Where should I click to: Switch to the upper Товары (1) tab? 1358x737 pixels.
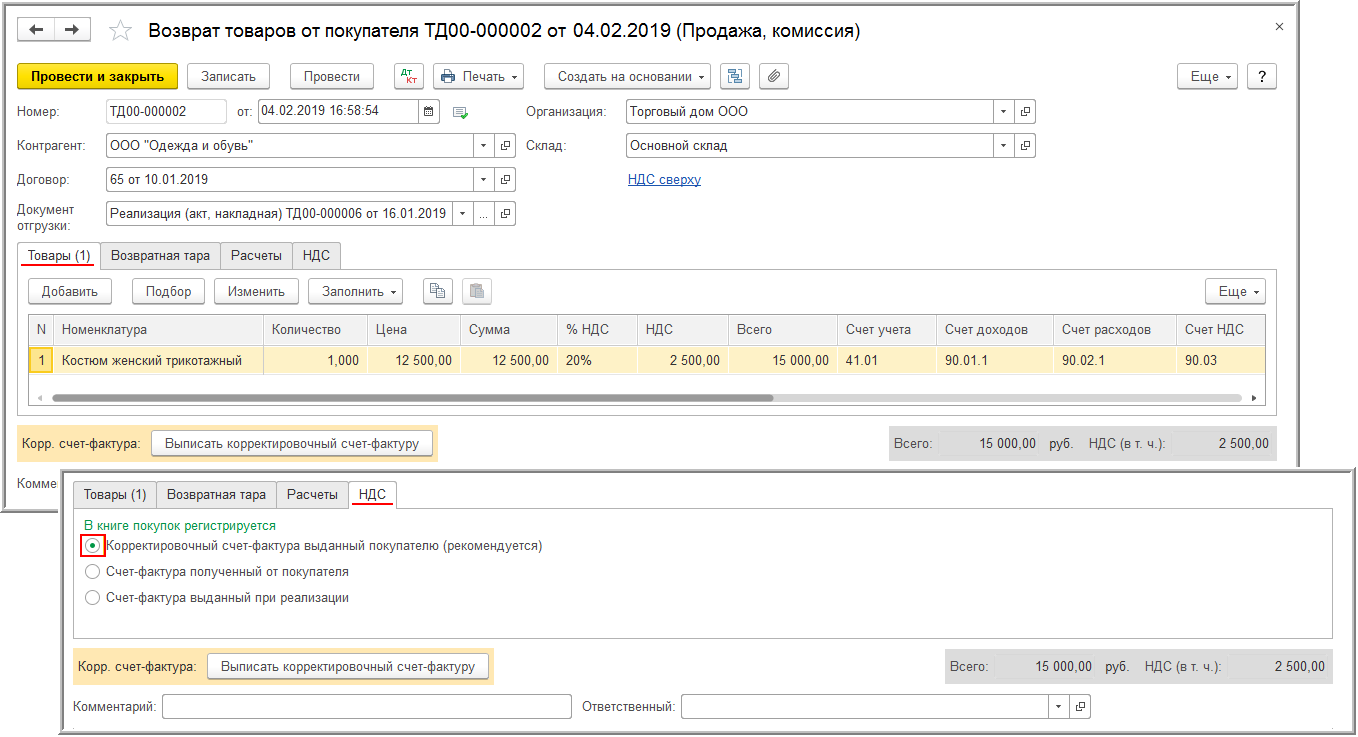[x=59, y=255]
